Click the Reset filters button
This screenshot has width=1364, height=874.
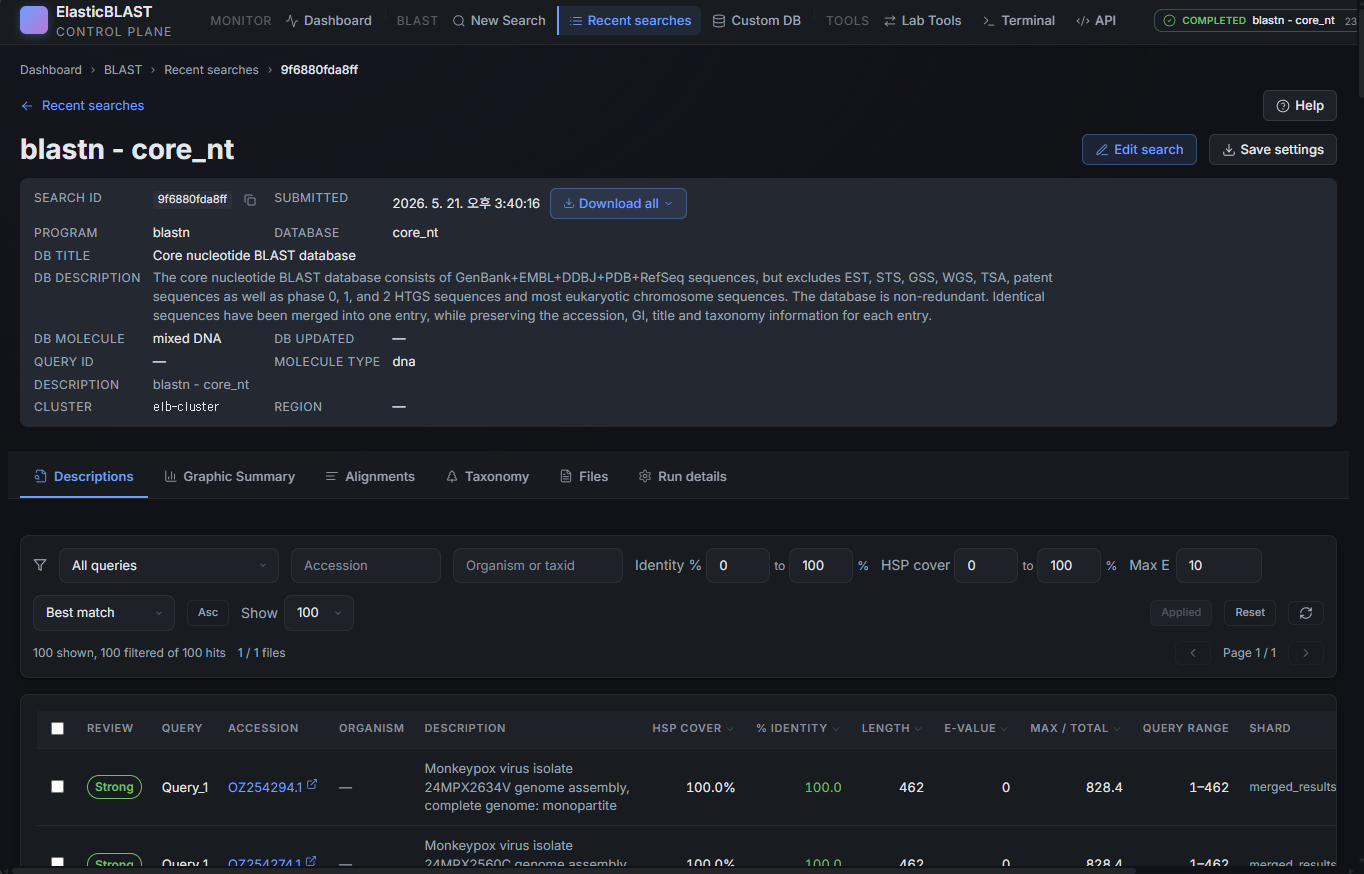1250,613
